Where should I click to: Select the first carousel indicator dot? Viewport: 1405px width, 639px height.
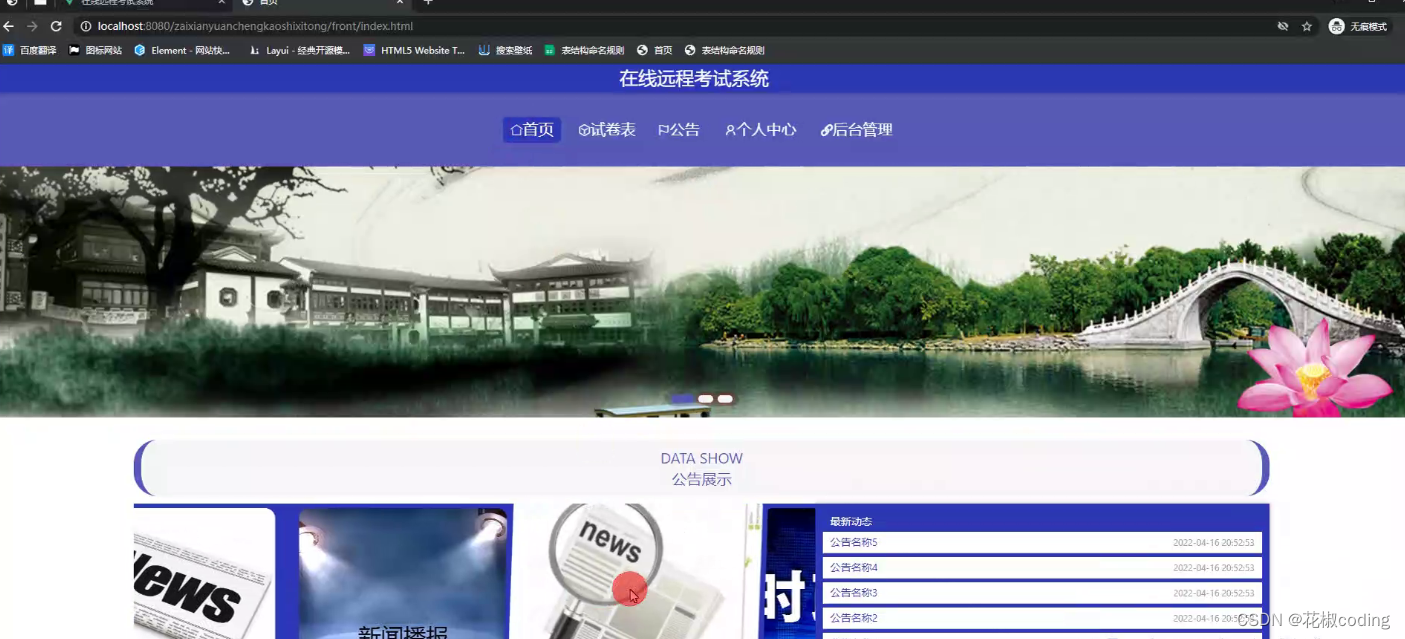685,398
